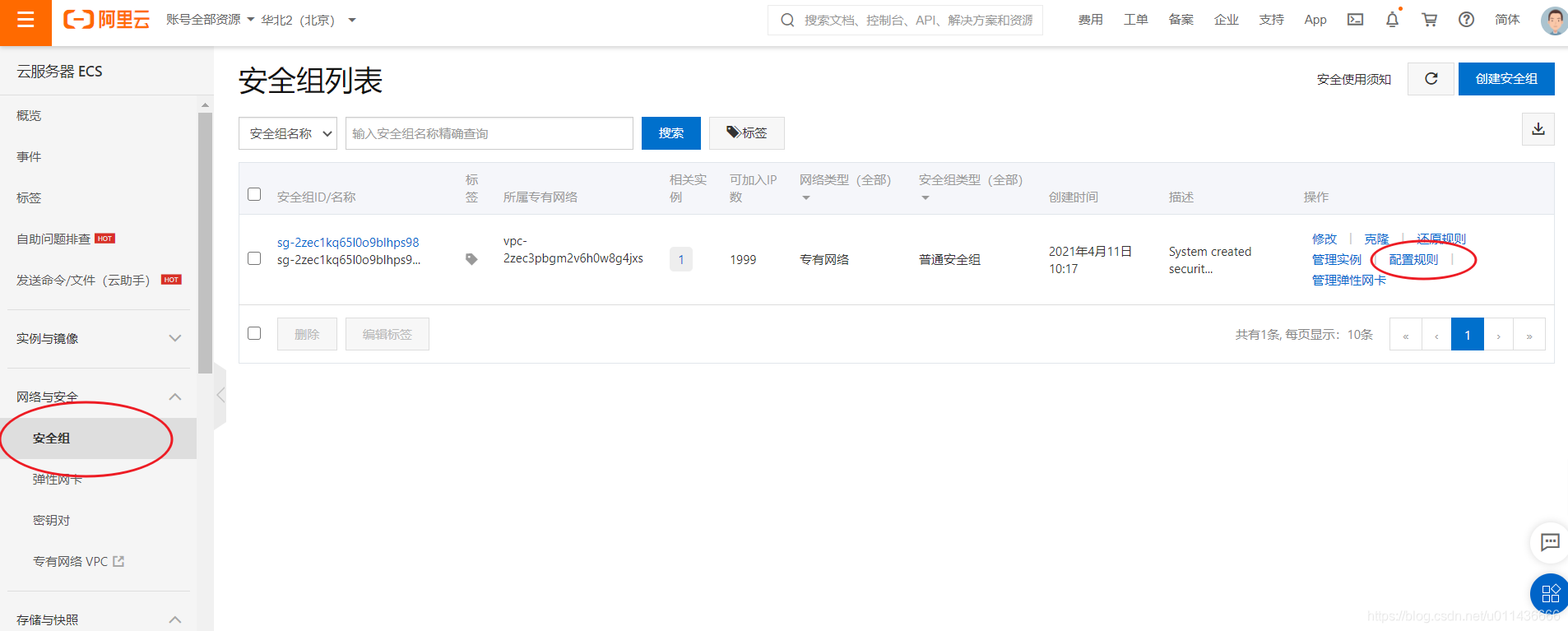Click the Aliyun logo

pyautogui.click(x=107, y=20)
